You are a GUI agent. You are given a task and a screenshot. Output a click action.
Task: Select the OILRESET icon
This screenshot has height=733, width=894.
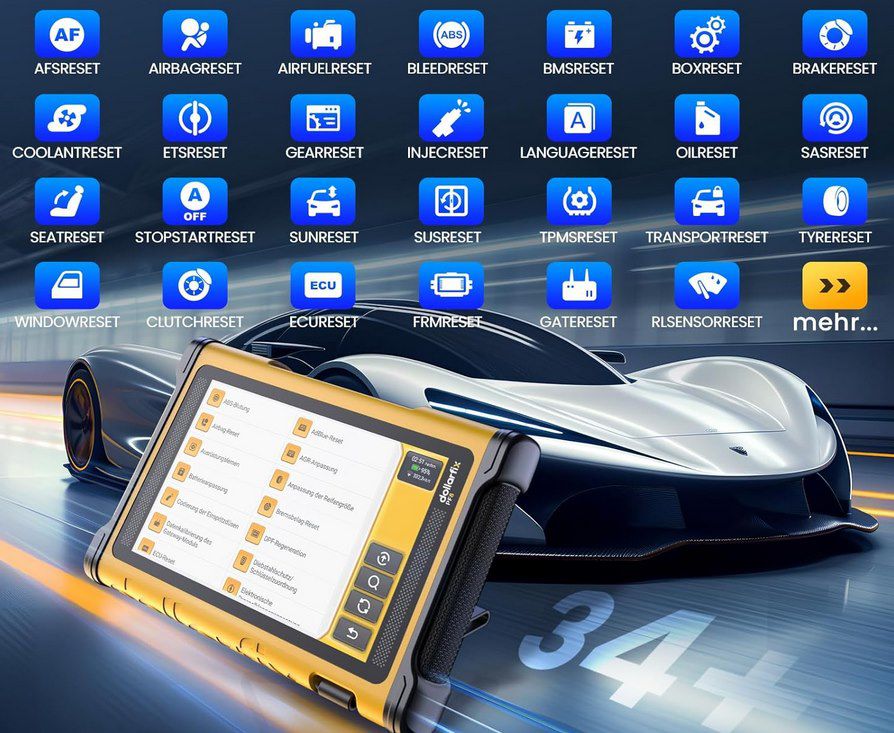(707, 119)
